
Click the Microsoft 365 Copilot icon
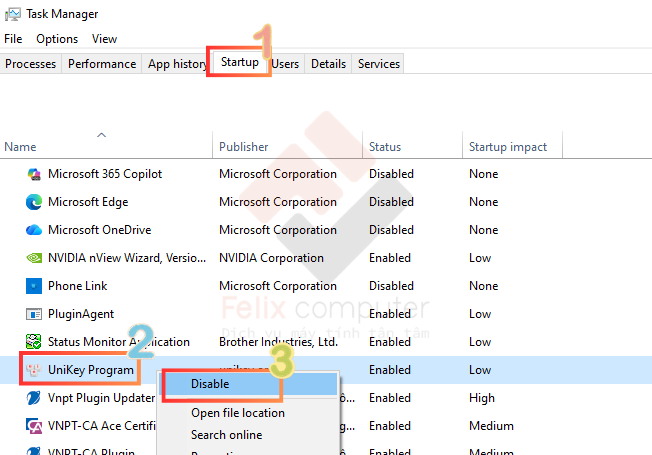pyautogui.click(x=34, y=174)
